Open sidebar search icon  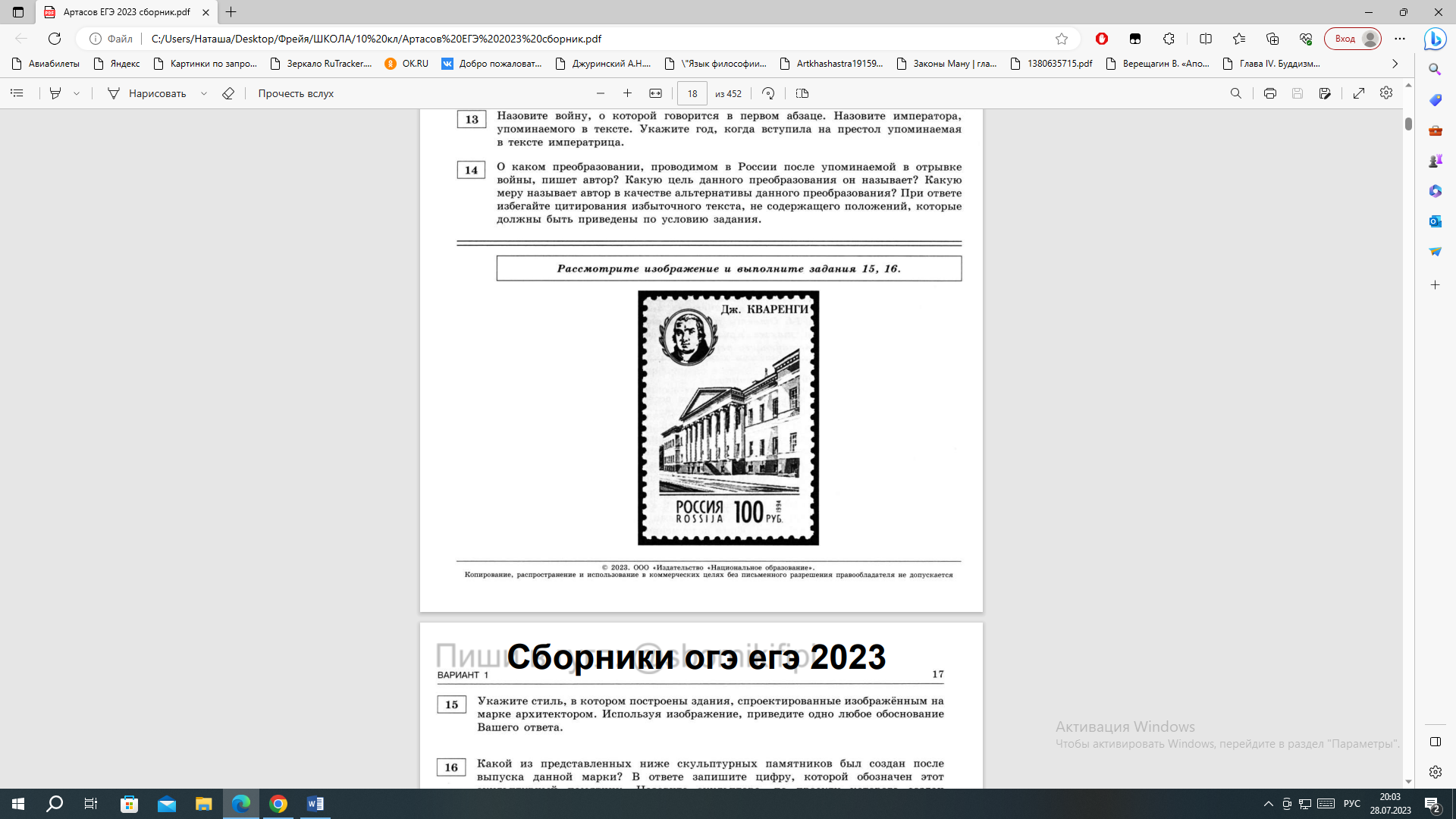tap(1435, 70)
